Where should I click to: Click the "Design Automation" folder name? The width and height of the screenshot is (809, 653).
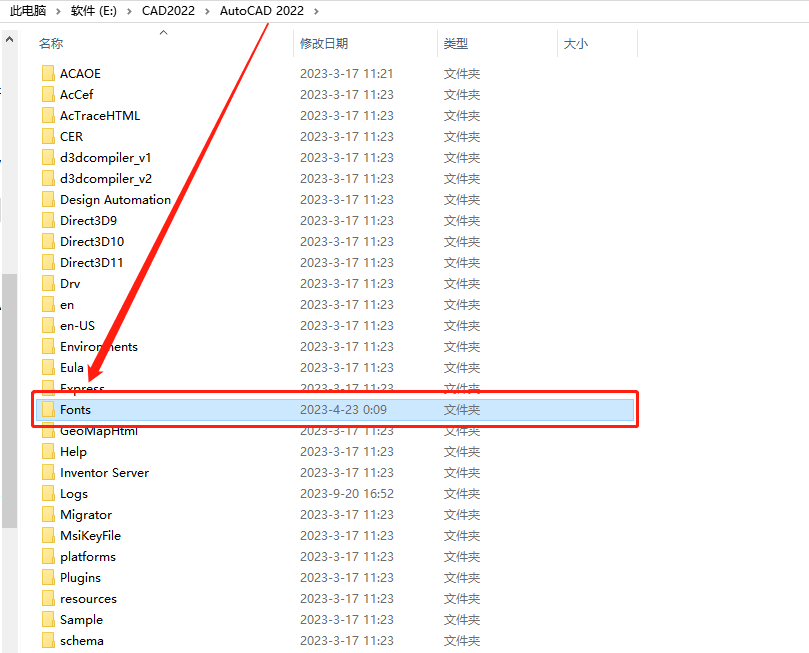click(x=116, y=200)
